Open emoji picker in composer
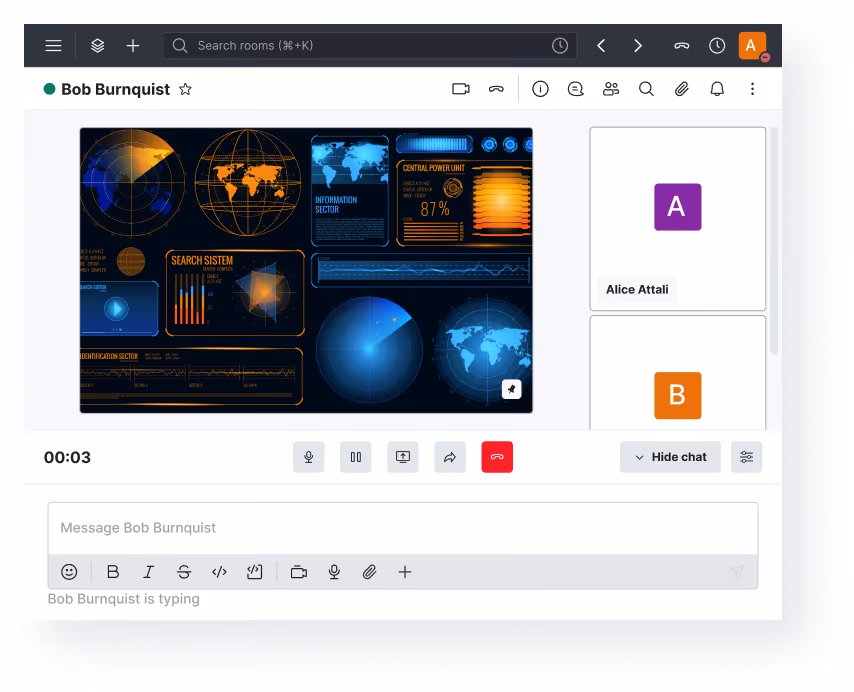The width and height of the screenshot is (854, 692). click(69, 572)
